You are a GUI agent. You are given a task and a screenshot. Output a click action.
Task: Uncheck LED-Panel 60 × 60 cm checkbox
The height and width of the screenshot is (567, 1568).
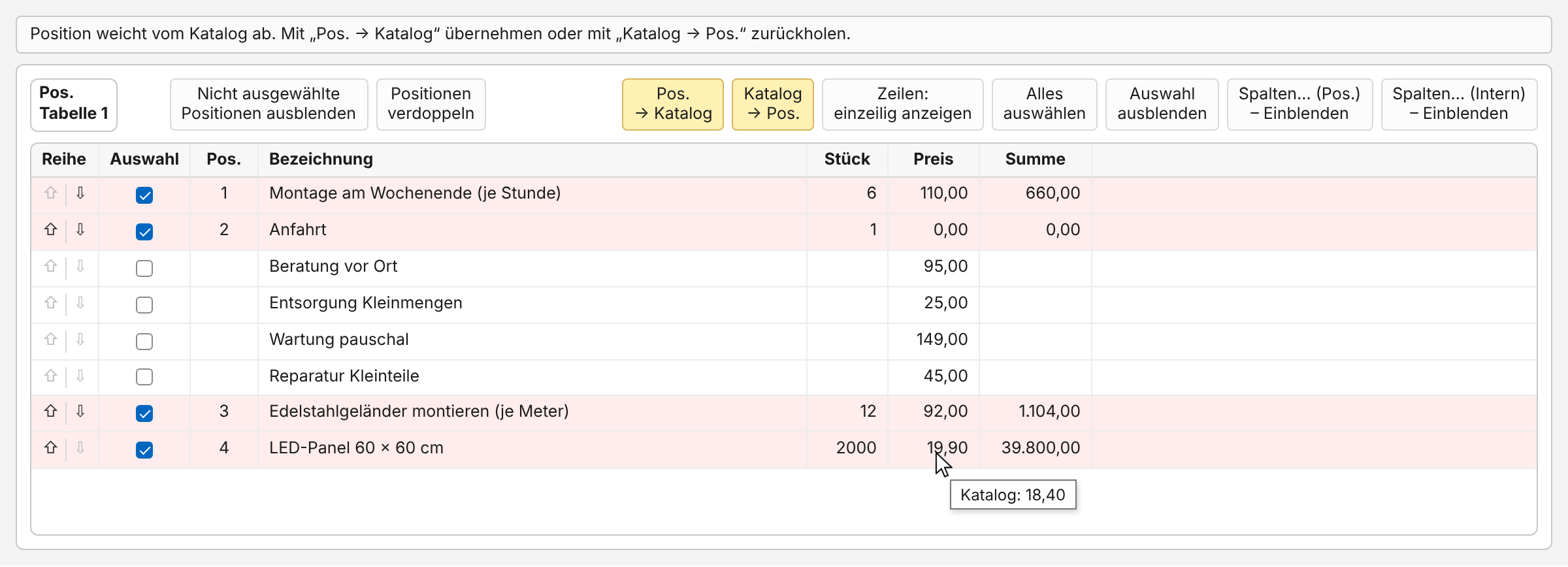144,450
